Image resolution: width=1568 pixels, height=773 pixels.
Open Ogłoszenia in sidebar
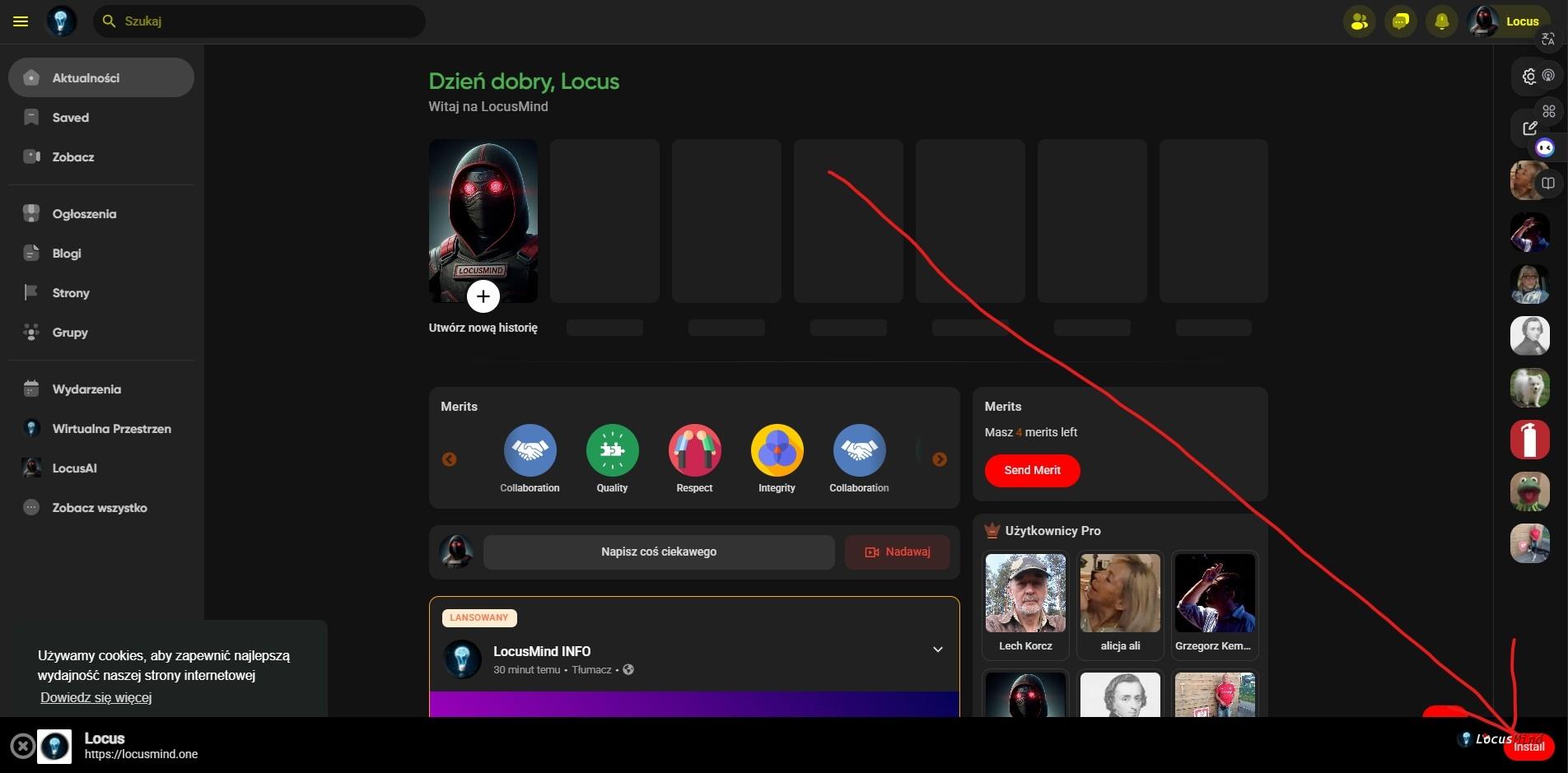(101, 213)
